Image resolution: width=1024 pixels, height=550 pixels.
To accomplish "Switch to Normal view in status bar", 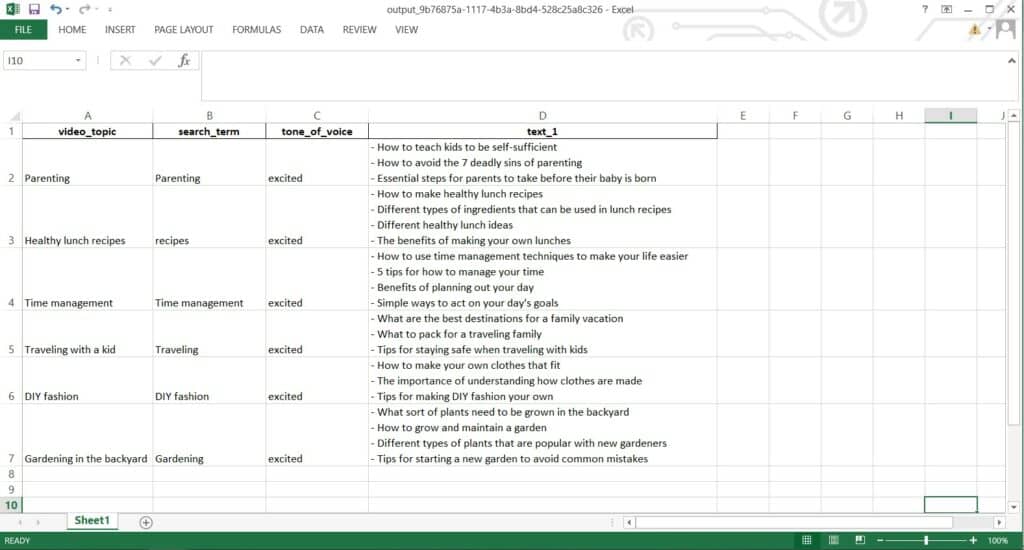I will 806,540.
